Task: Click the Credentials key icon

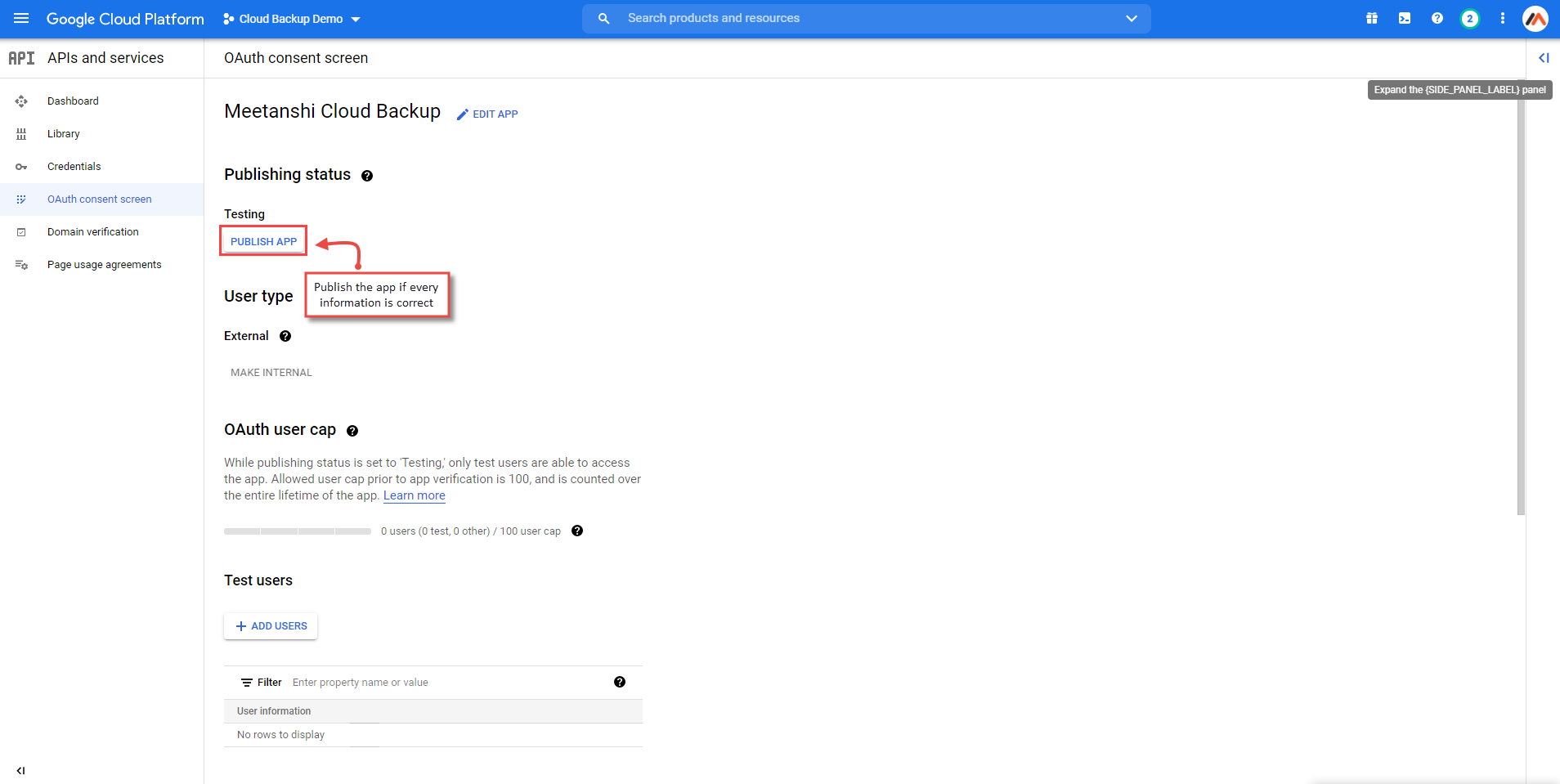Action: tap(21, 167)
